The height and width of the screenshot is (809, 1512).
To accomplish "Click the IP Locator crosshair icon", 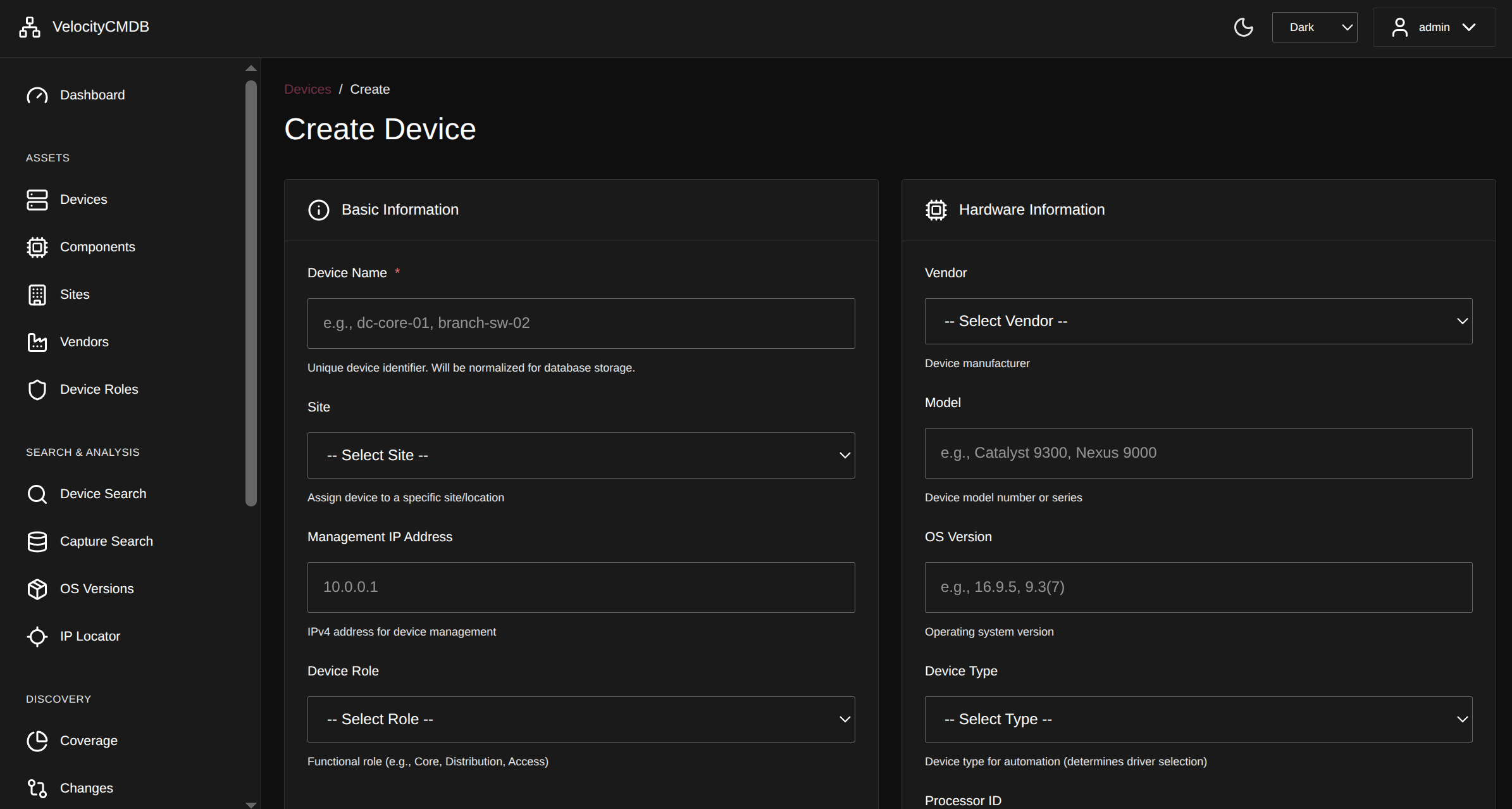I will click(37, 636).
